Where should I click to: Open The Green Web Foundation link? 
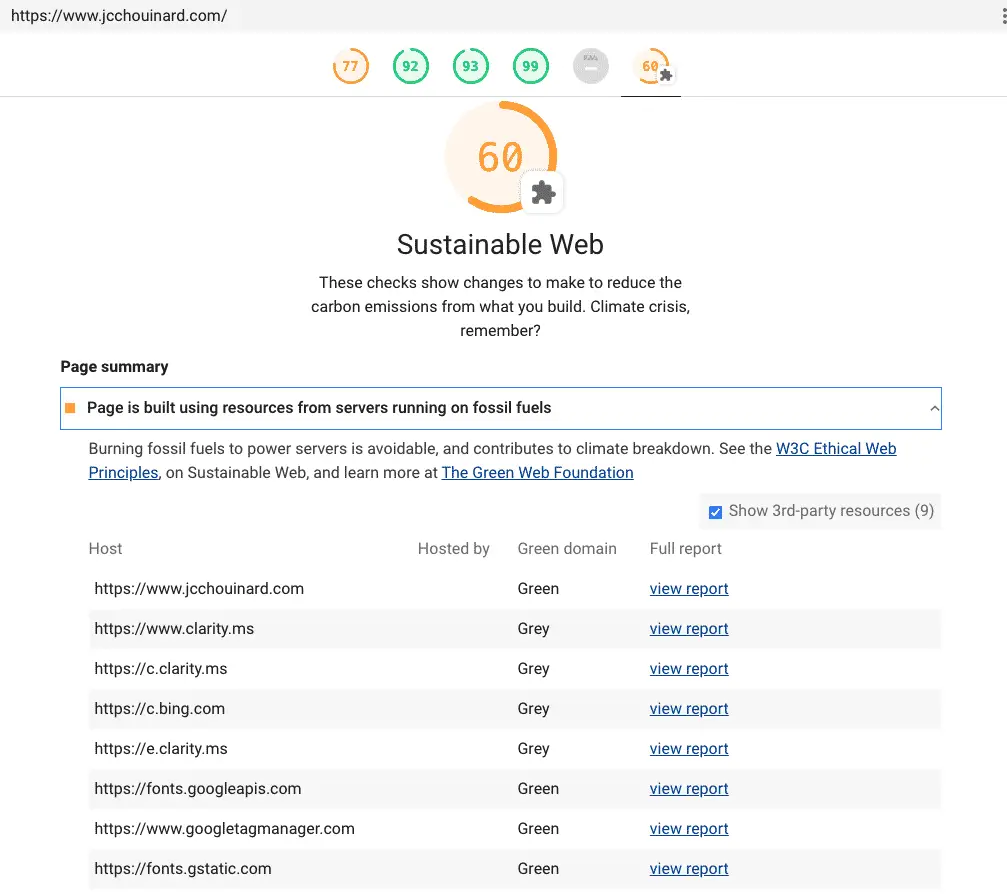point(538,473)
